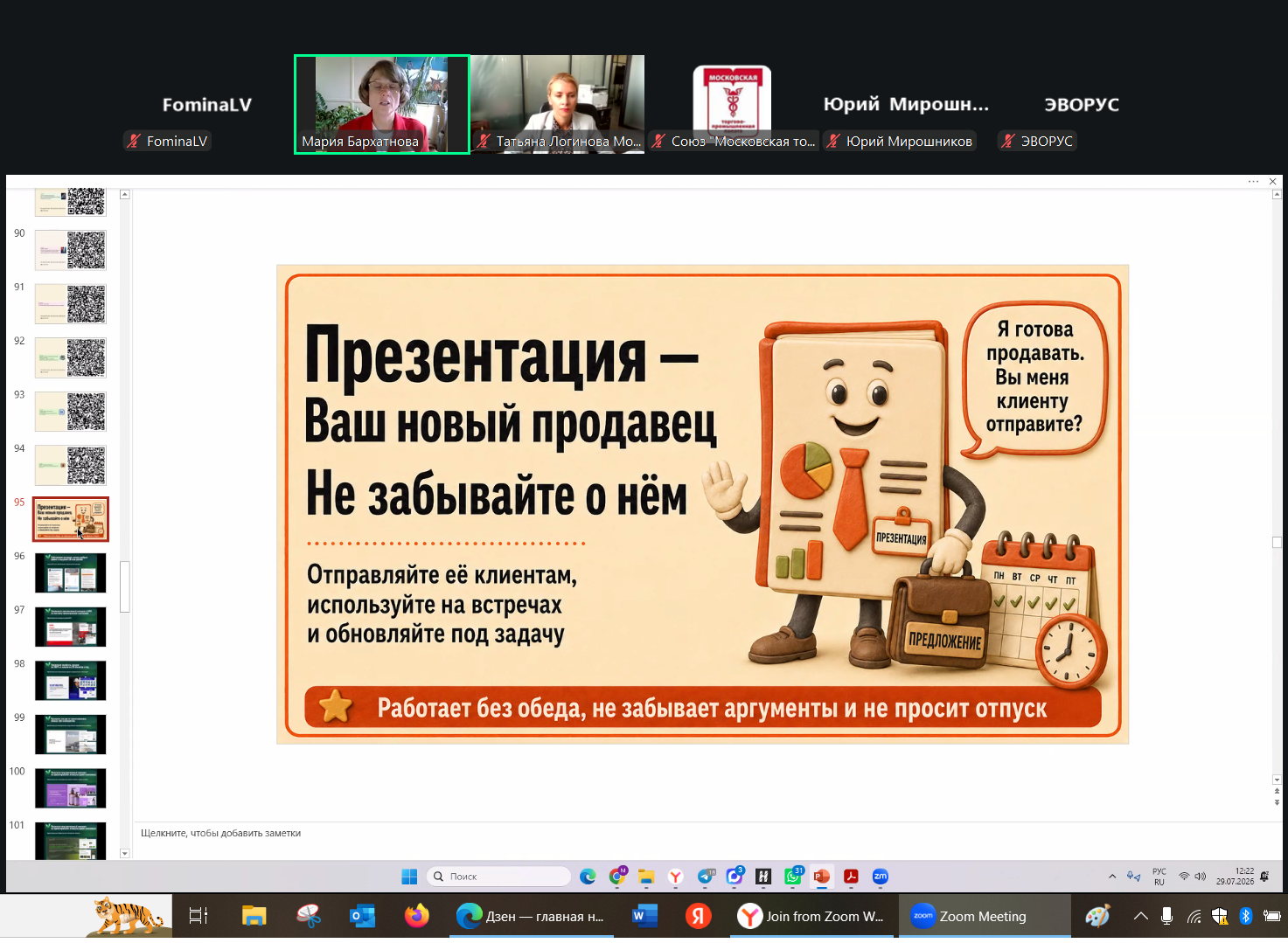
Task: Open the 12:22 clock in shared tray
Action: (x=1235, y=877)
